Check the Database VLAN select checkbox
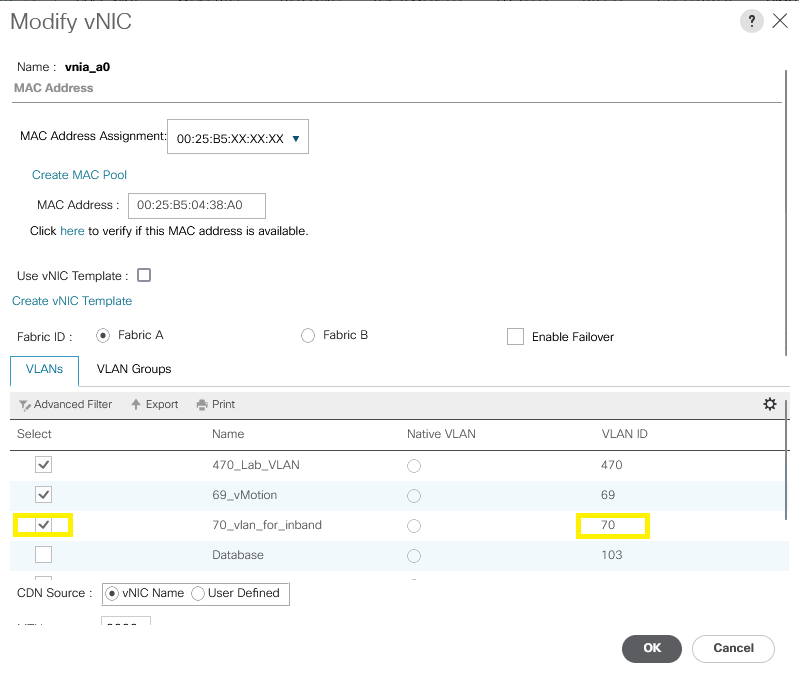This screenshot has width=799, height=681. (43, 555)
